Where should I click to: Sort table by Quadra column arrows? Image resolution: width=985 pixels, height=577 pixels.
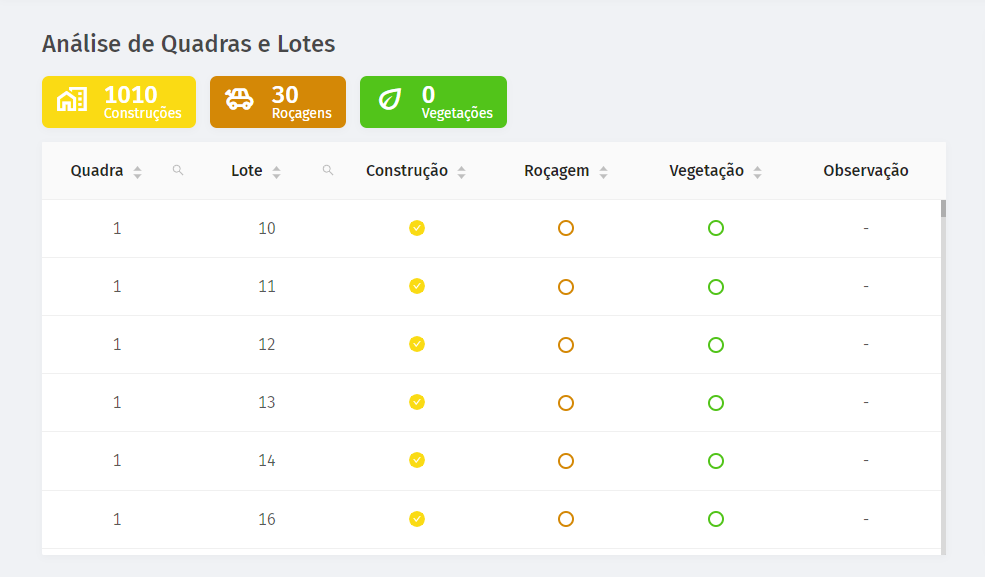pyautogui.click(x=138, y=172)
